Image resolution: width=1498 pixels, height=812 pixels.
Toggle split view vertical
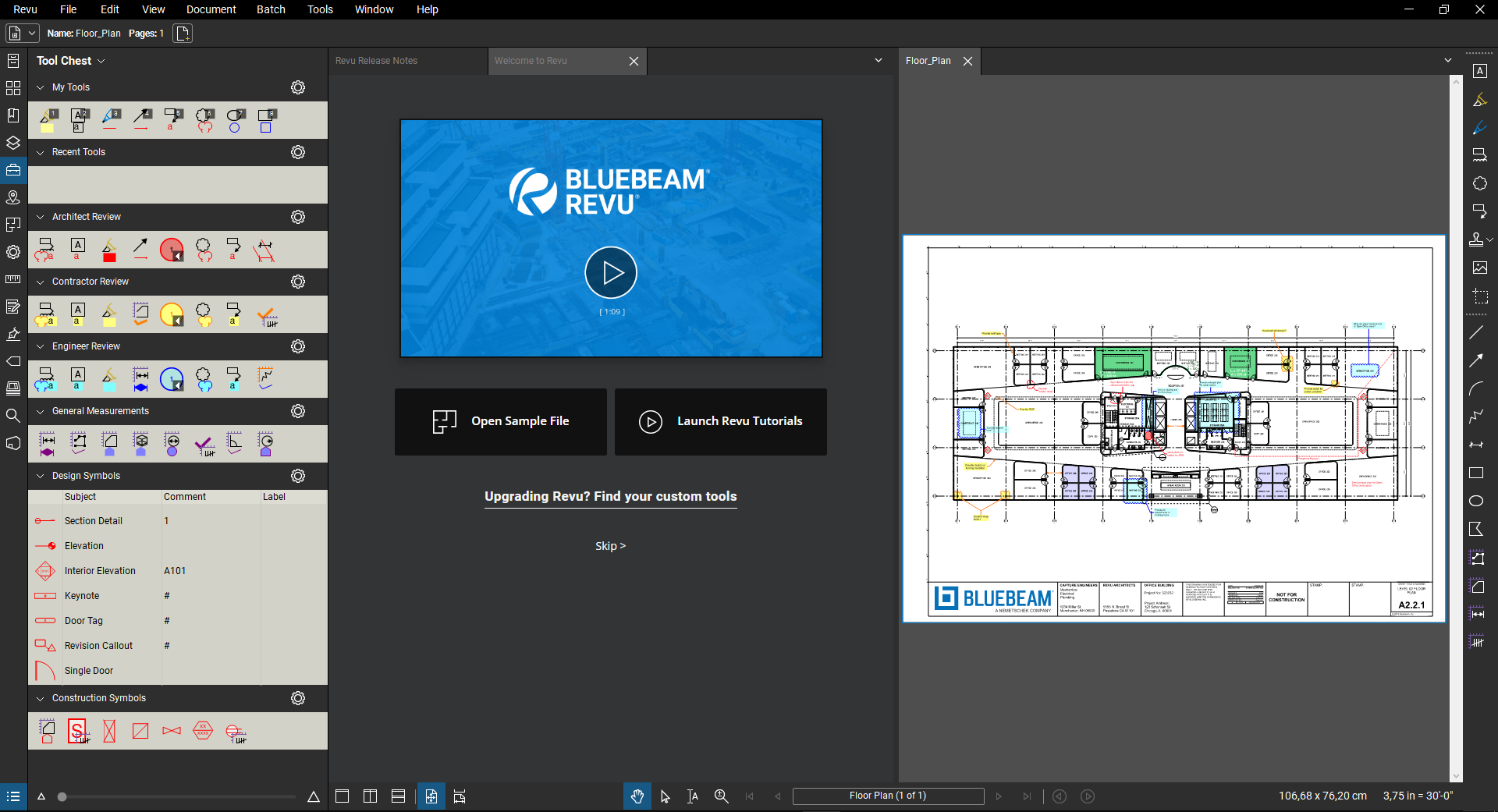click(x=370, y=796)
